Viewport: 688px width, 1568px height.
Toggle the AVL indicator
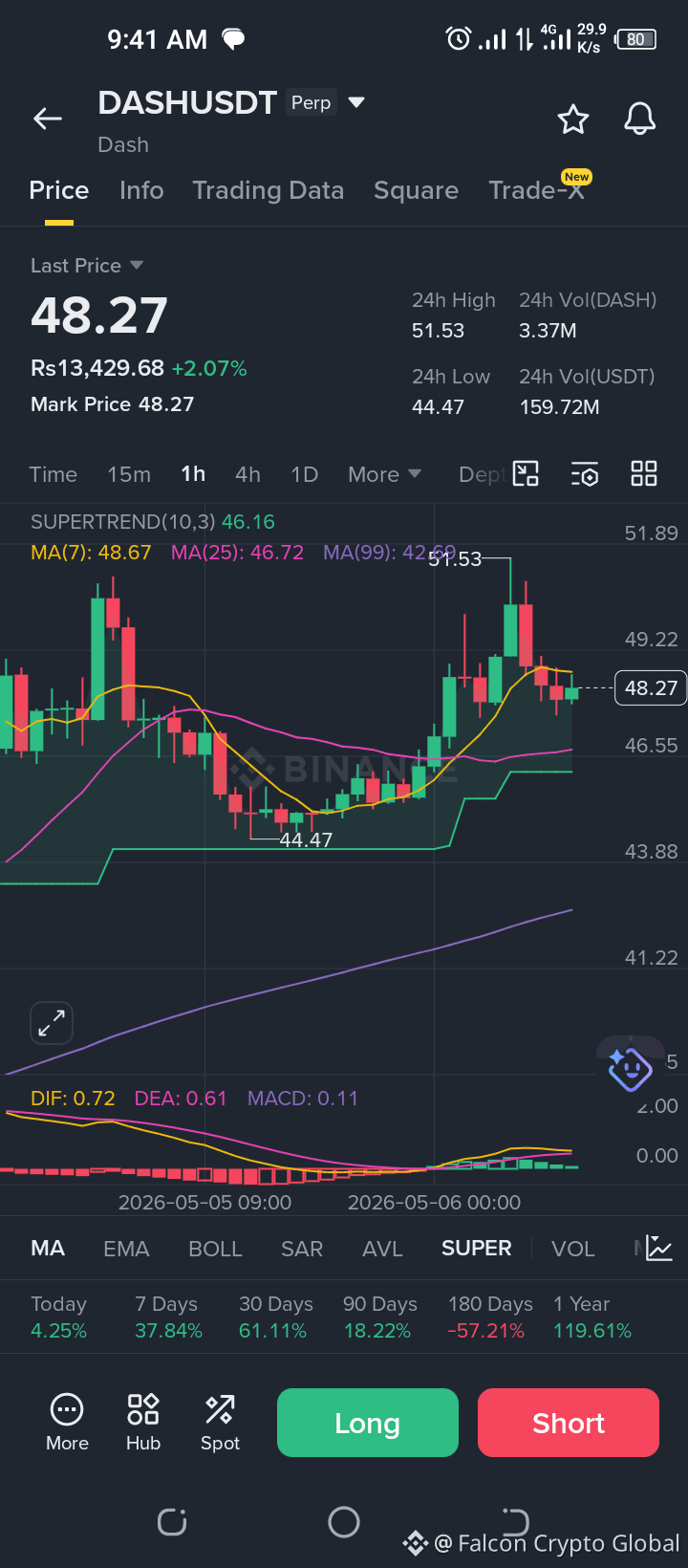pyautogui.click(x=382, y=1249)
